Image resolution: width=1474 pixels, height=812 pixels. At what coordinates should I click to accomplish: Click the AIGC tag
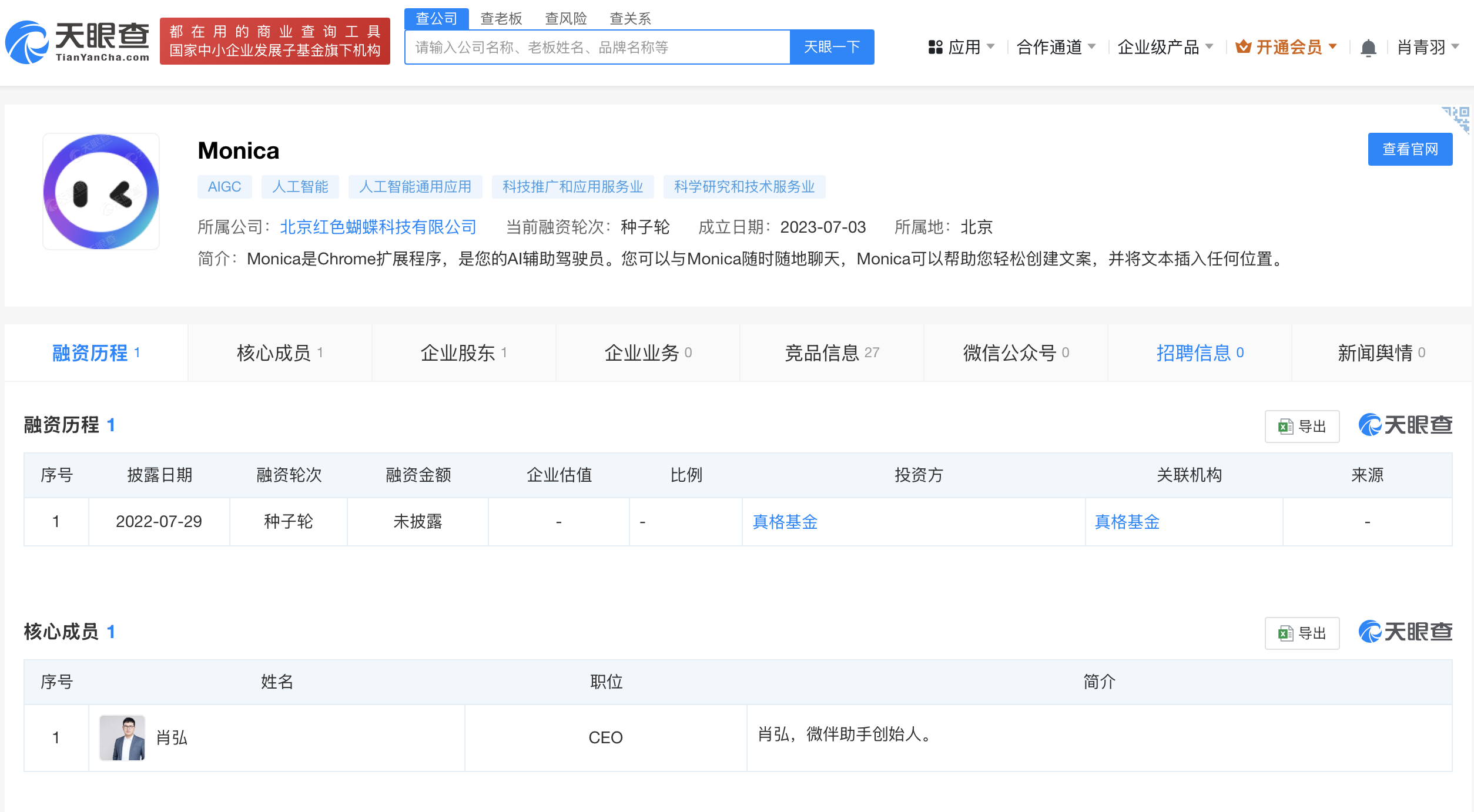(225, 187)
